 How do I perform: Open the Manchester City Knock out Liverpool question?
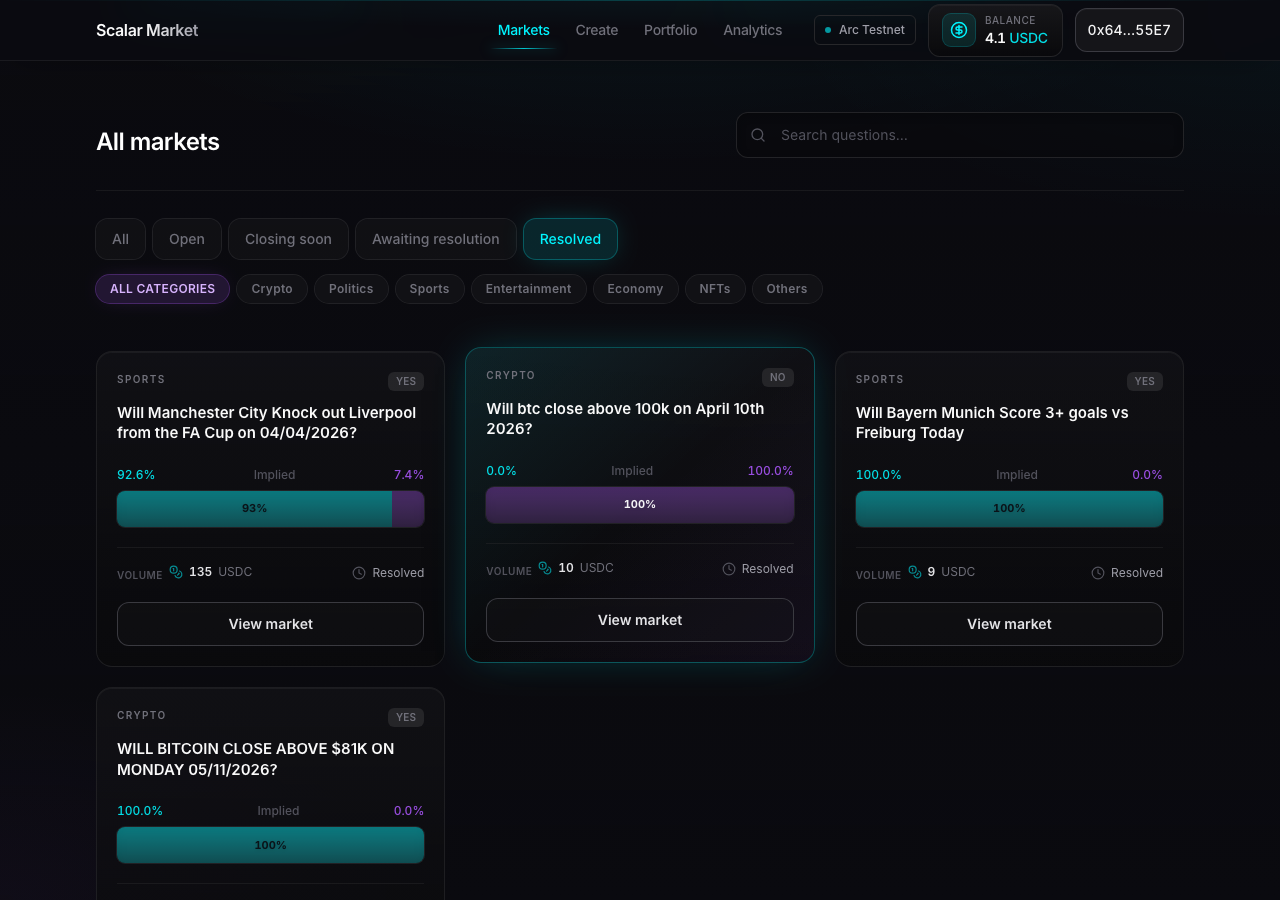[x=267, y=423]
